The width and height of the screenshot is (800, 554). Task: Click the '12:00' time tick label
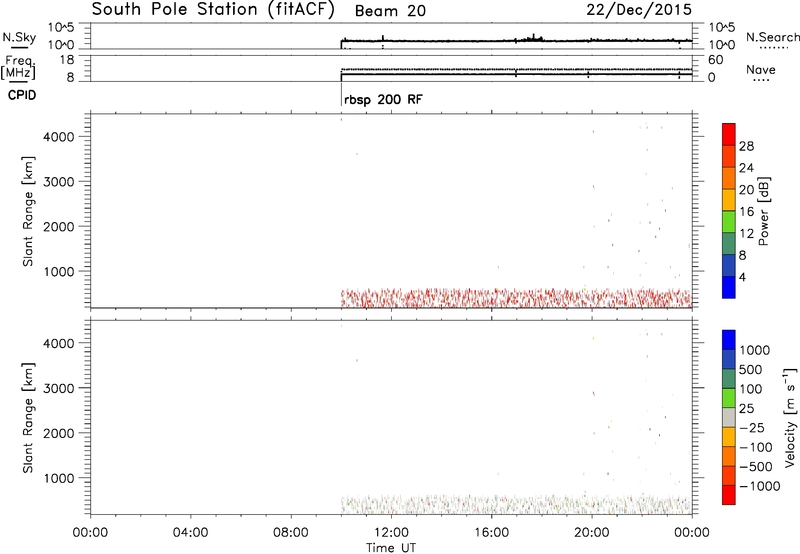point(391,533)
